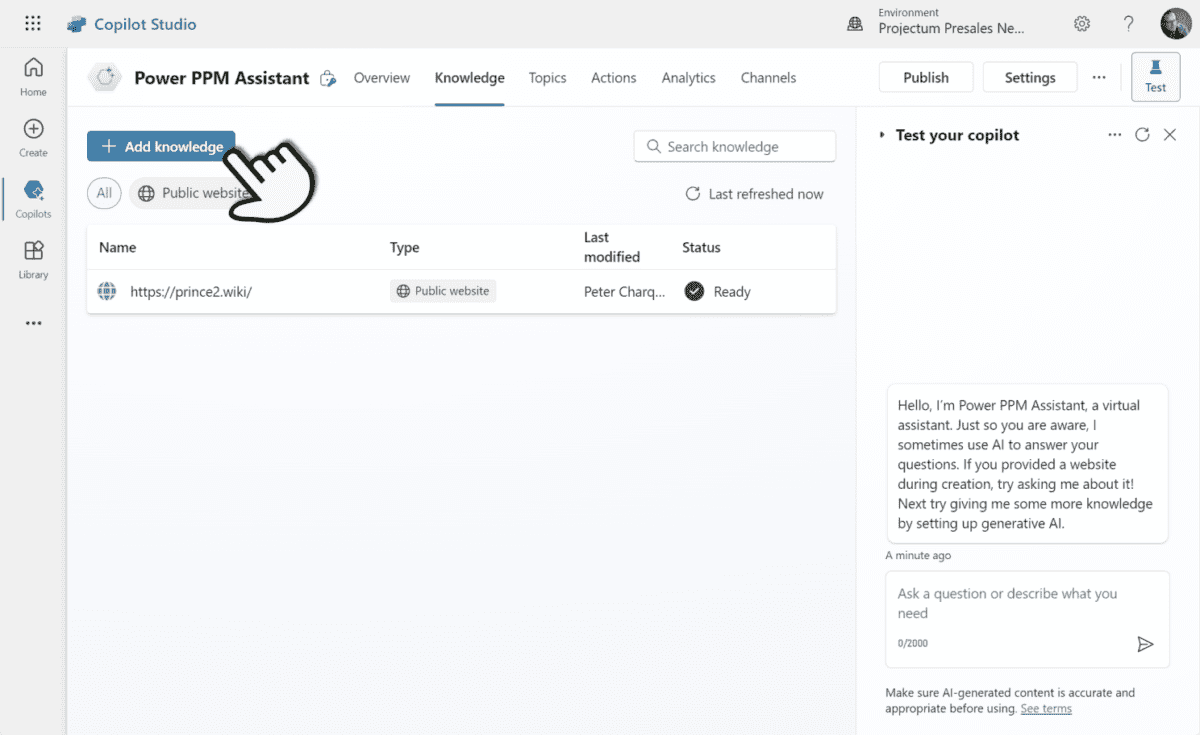Open the environment selector
This screenshot has height=735, width=1200.
click(x=950, y=22)
